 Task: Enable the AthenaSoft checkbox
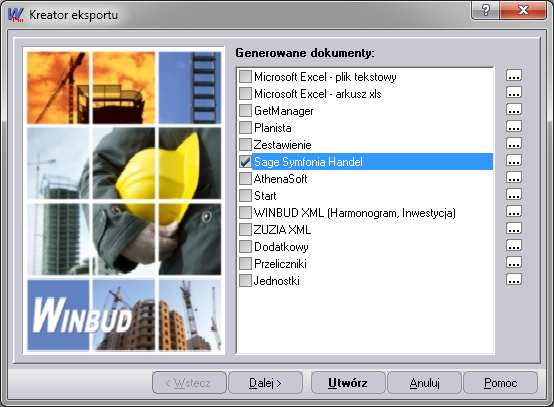coord(245,178)
